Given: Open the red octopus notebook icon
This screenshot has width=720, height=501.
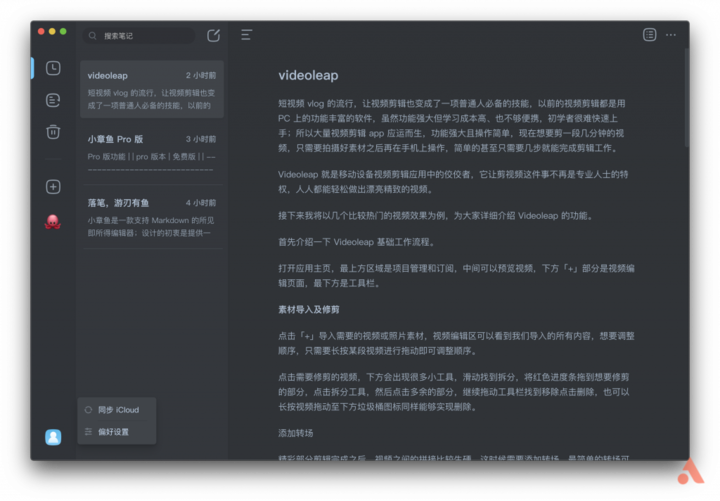Looking at the screenshot, I should click(53, 222).
